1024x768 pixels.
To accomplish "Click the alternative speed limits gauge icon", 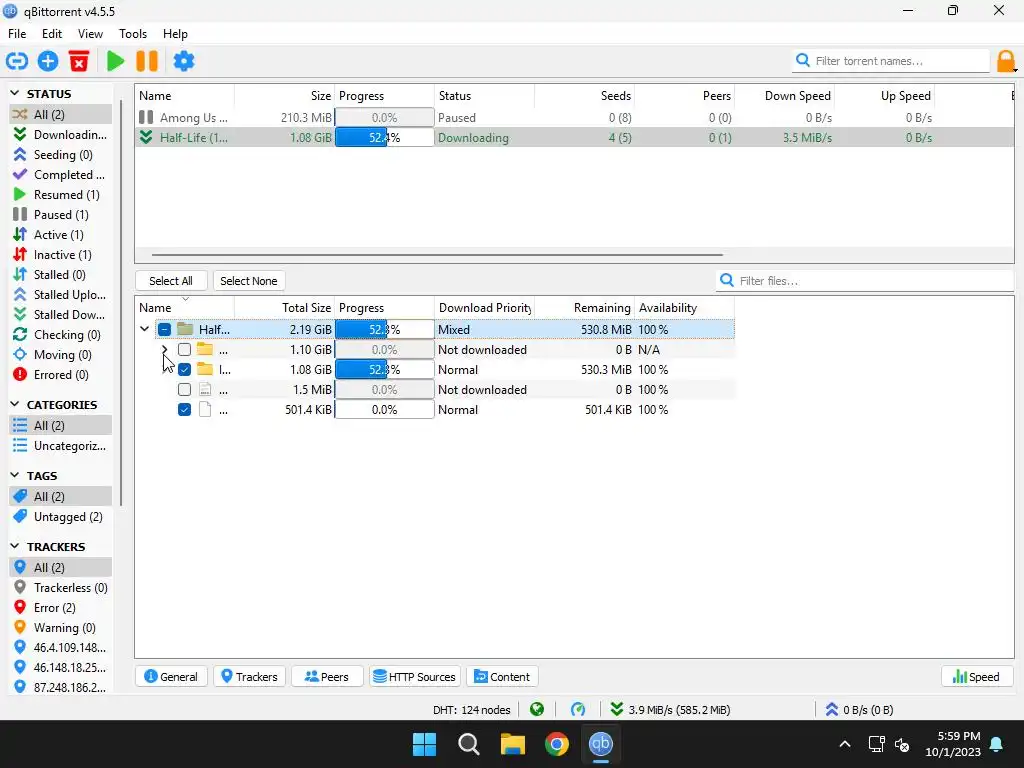I will click(578, 710).
